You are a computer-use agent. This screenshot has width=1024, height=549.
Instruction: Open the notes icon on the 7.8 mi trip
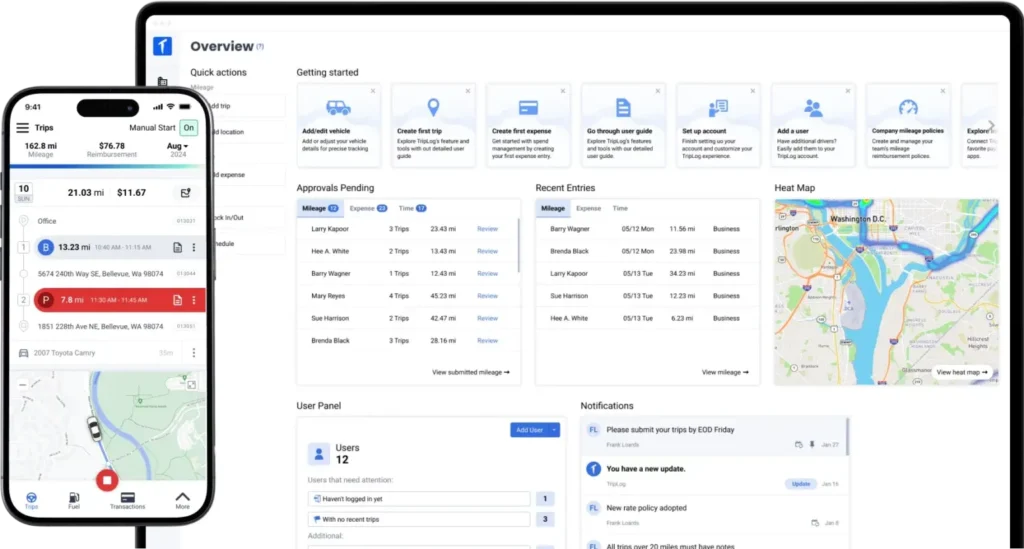pyautogui.click(x=177, y=300)
